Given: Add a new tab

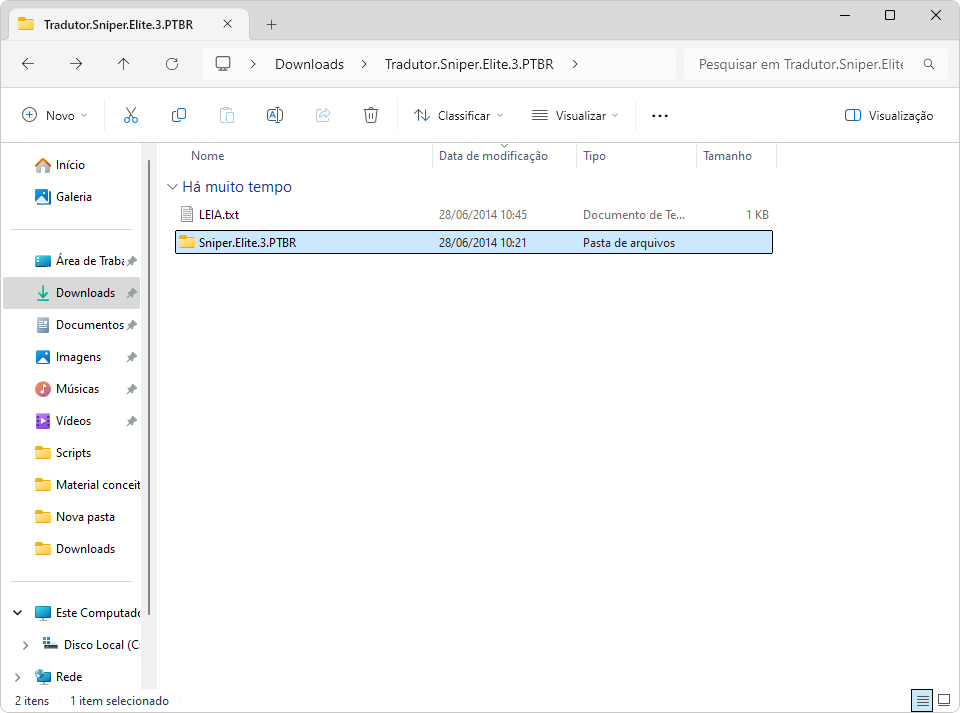Looking at the screenshot, I should coord(271,24).
